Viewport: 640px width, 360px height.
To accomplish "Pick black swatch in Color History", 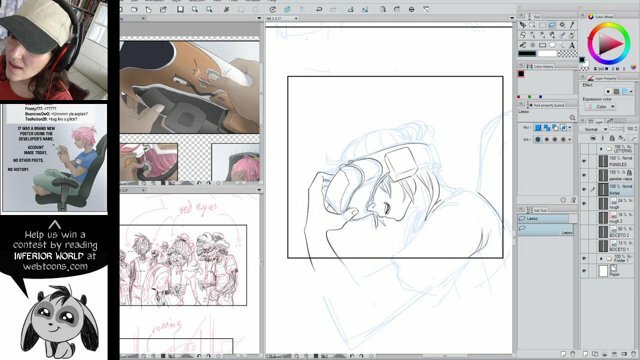I will [521, 74].
